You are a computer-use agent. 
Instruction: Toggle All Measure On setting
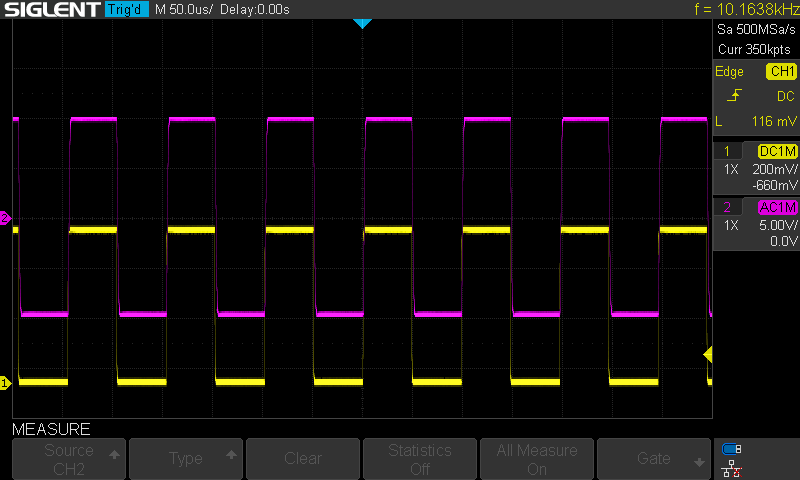[x=537, y=459]
